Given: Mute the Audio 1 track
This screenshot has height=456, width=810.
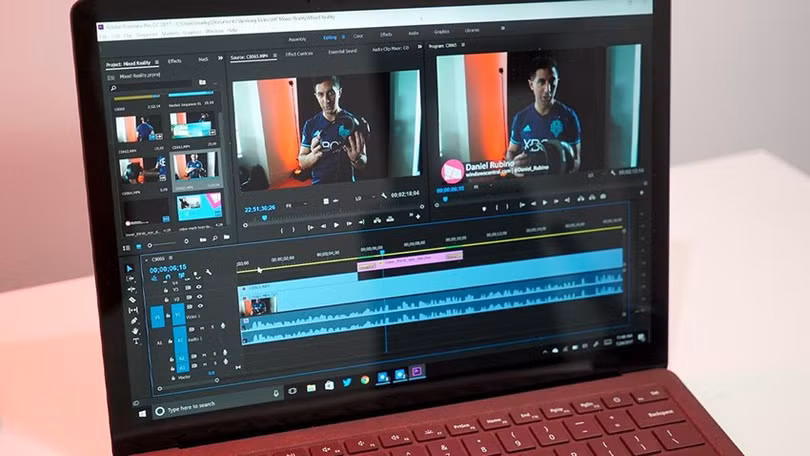Looking at the screenshot, I should tap(202, 328).
